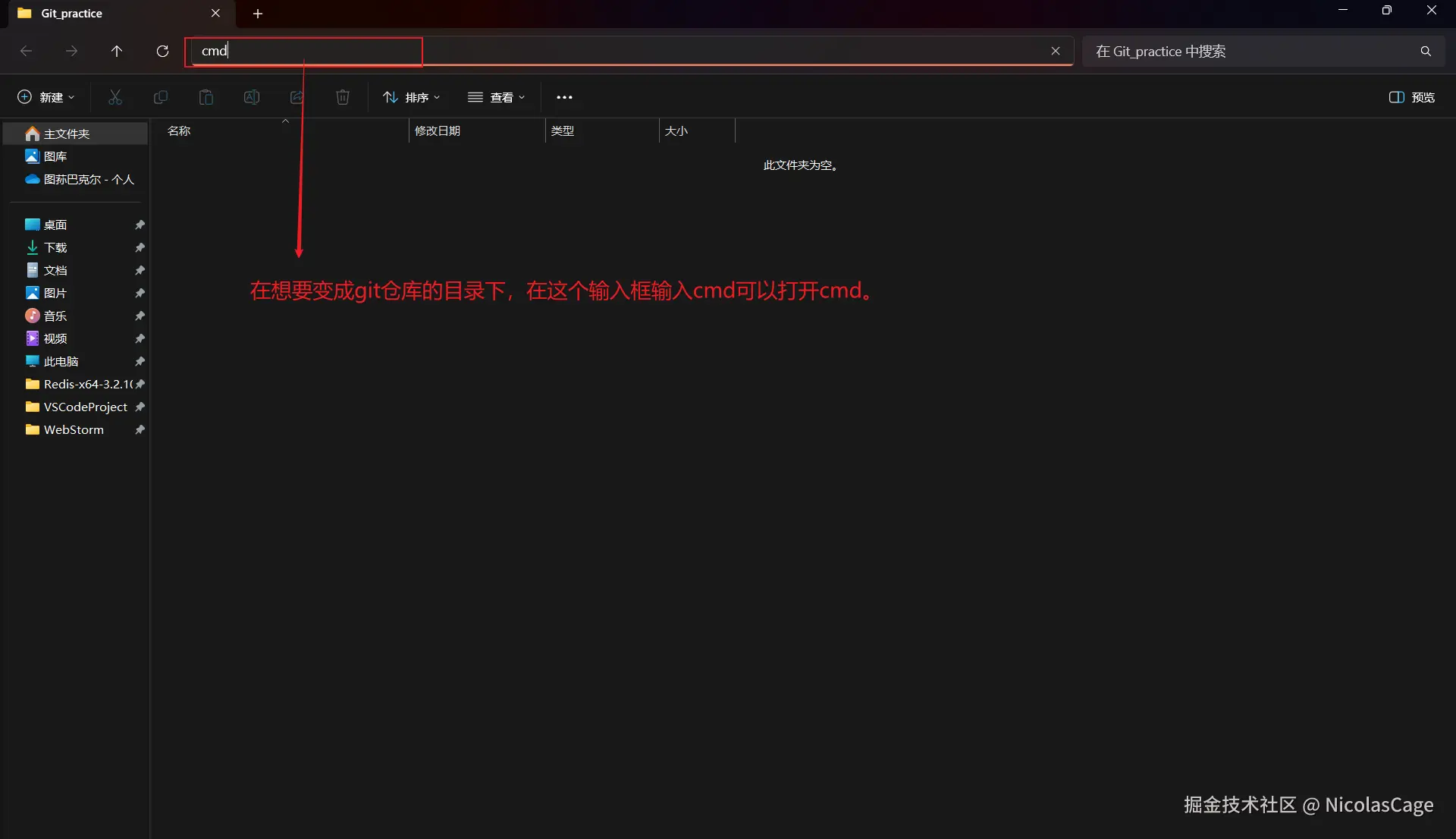This screenshot has height=839, width=1456.
Task: Clear the address bar with X
Action: [1056, 51]
